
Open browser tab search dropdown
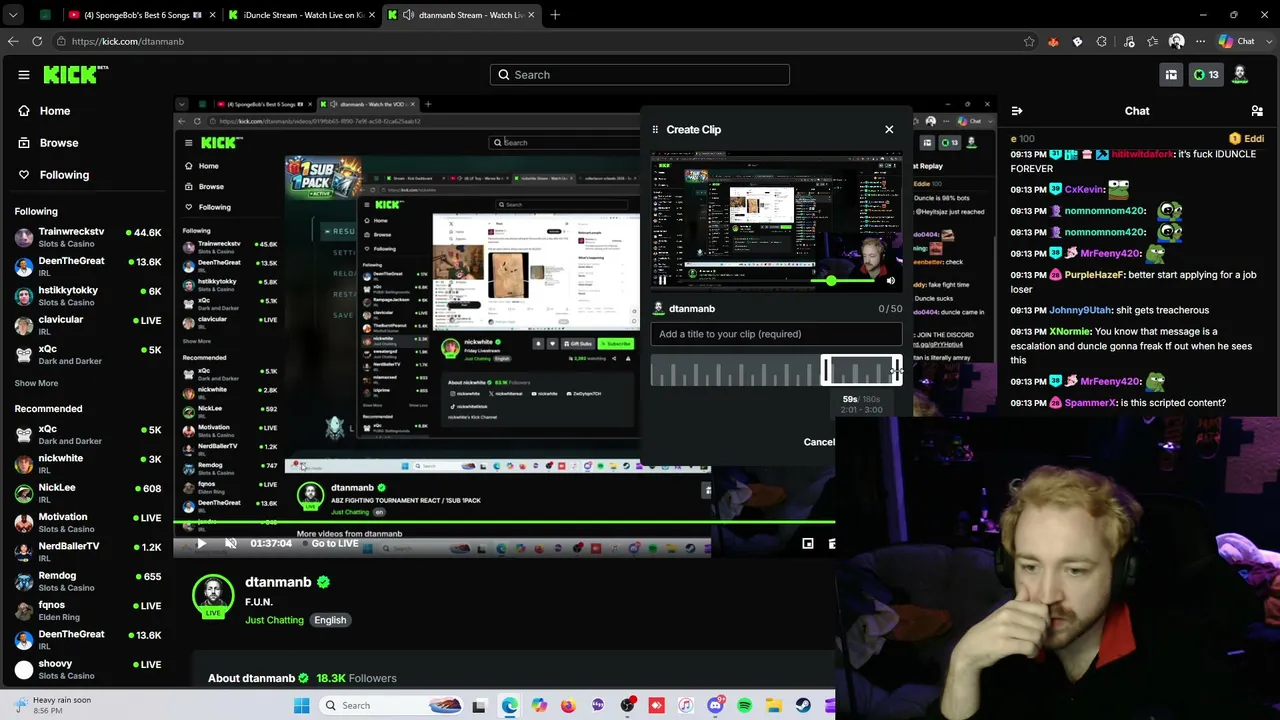tap(13, 15)
